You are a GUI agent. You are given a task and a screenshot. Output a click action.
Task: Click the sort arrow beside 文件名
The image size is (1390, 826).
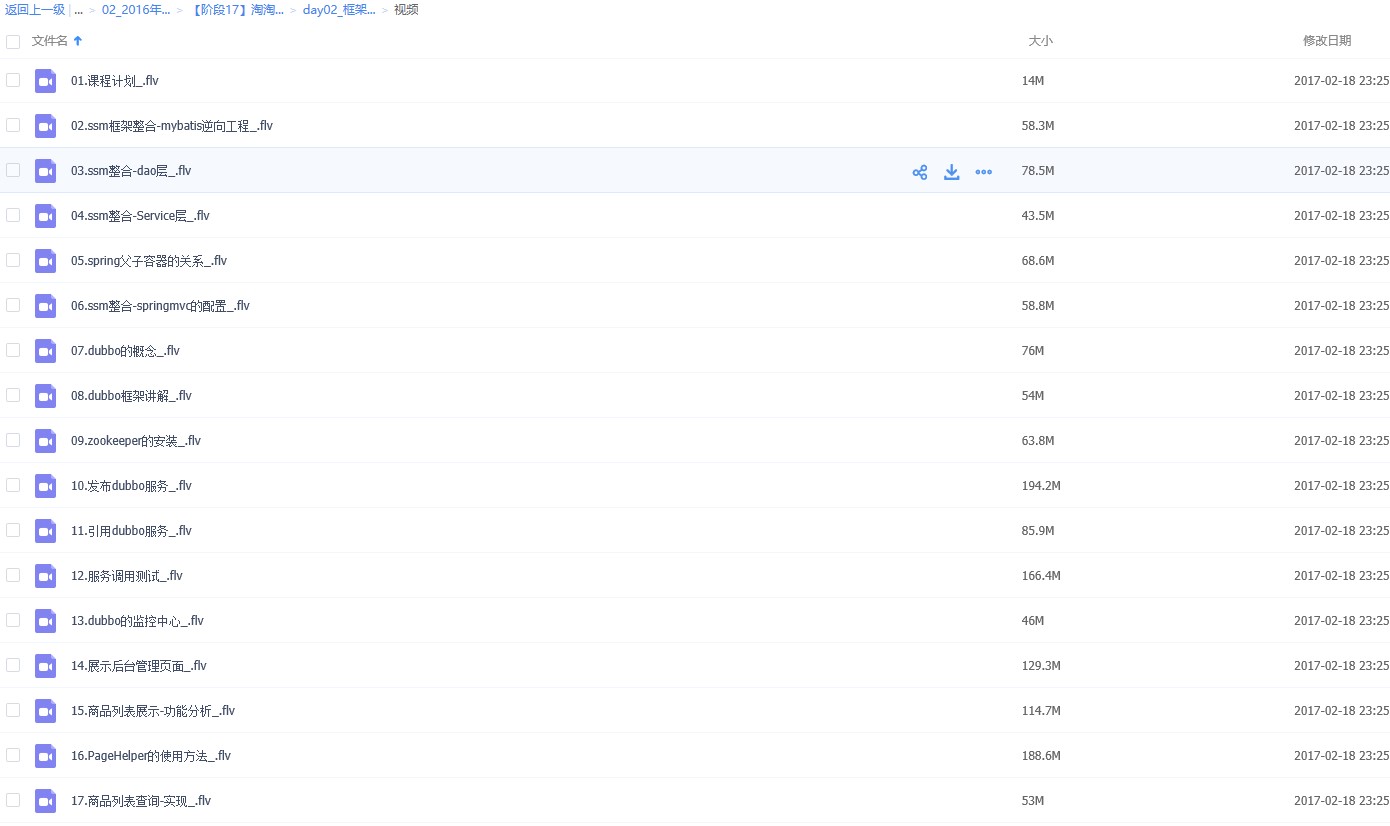(x=78, y=41)
